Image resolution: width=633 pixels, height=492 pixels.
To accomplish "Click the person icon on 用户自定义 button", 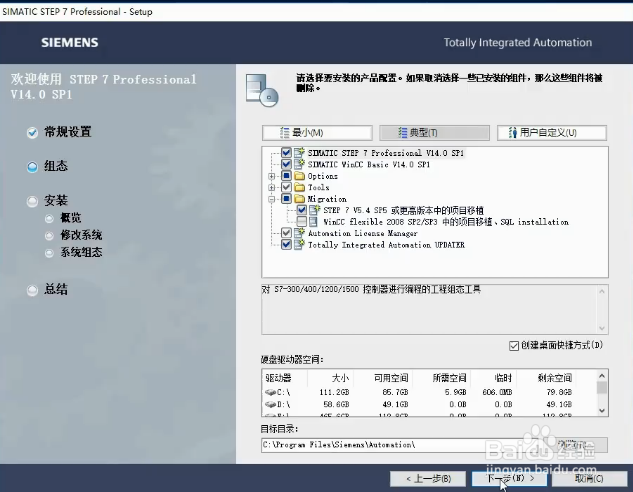I will point(513,133).
